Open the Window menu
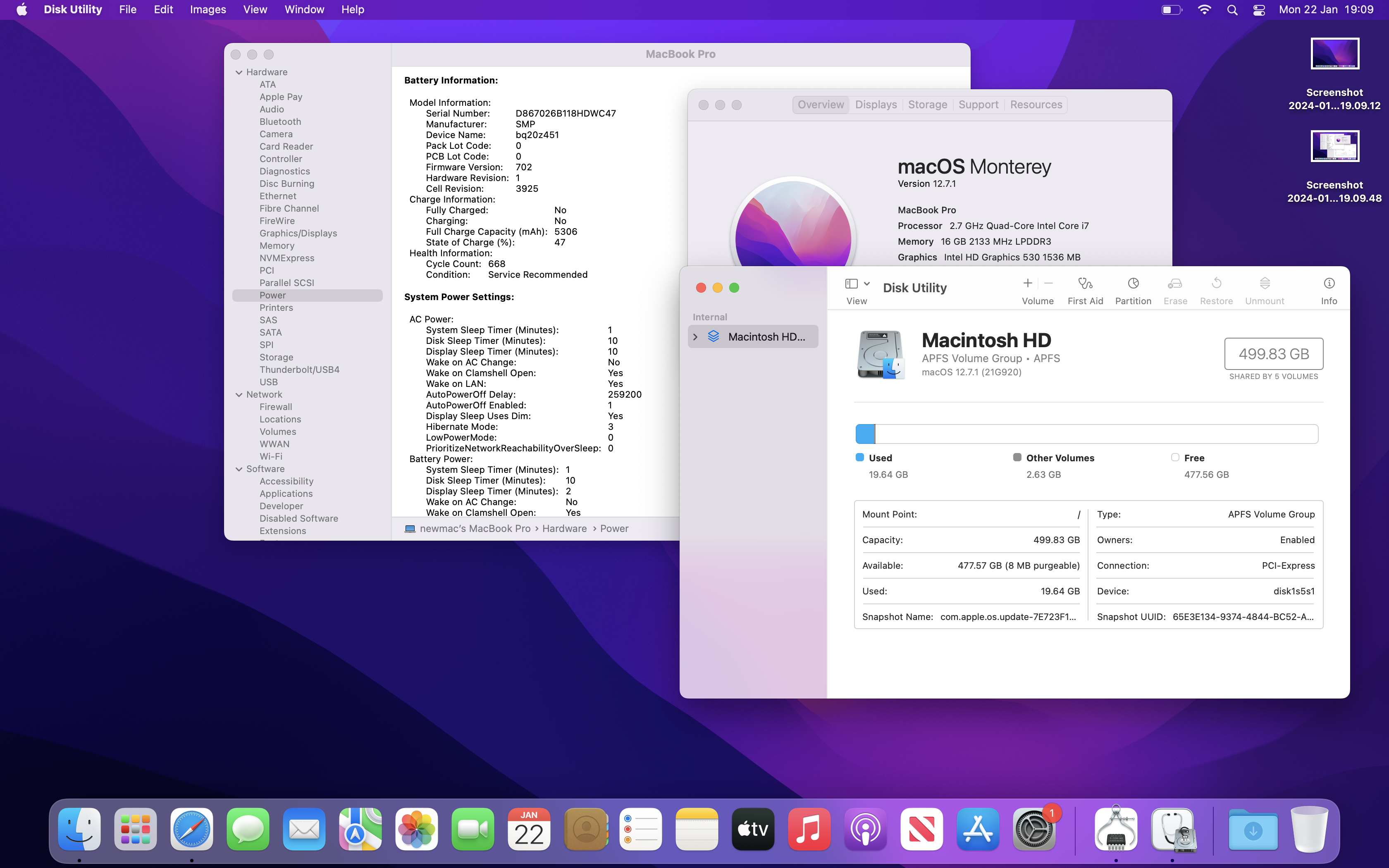1389x868 pixels. click(x=304, y=10)
